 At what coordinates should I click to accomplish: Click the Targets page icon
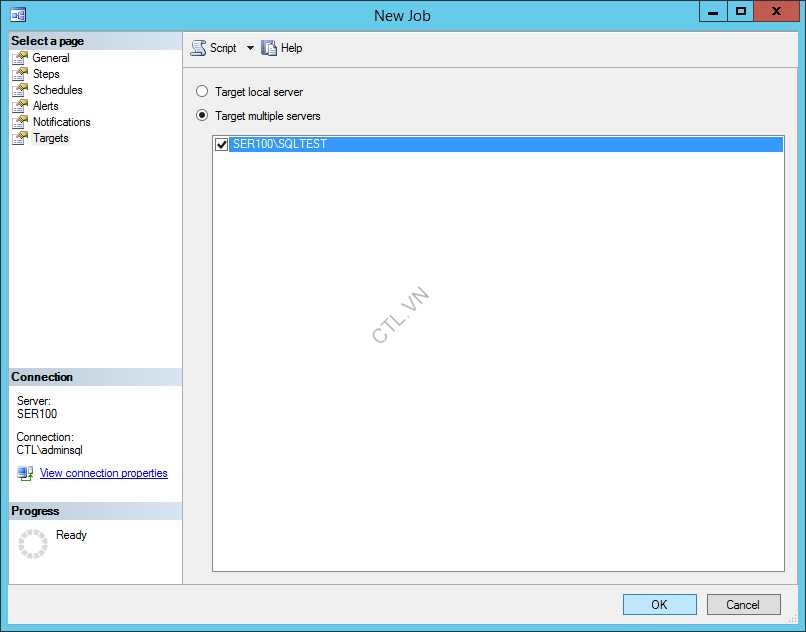(20, 138)
